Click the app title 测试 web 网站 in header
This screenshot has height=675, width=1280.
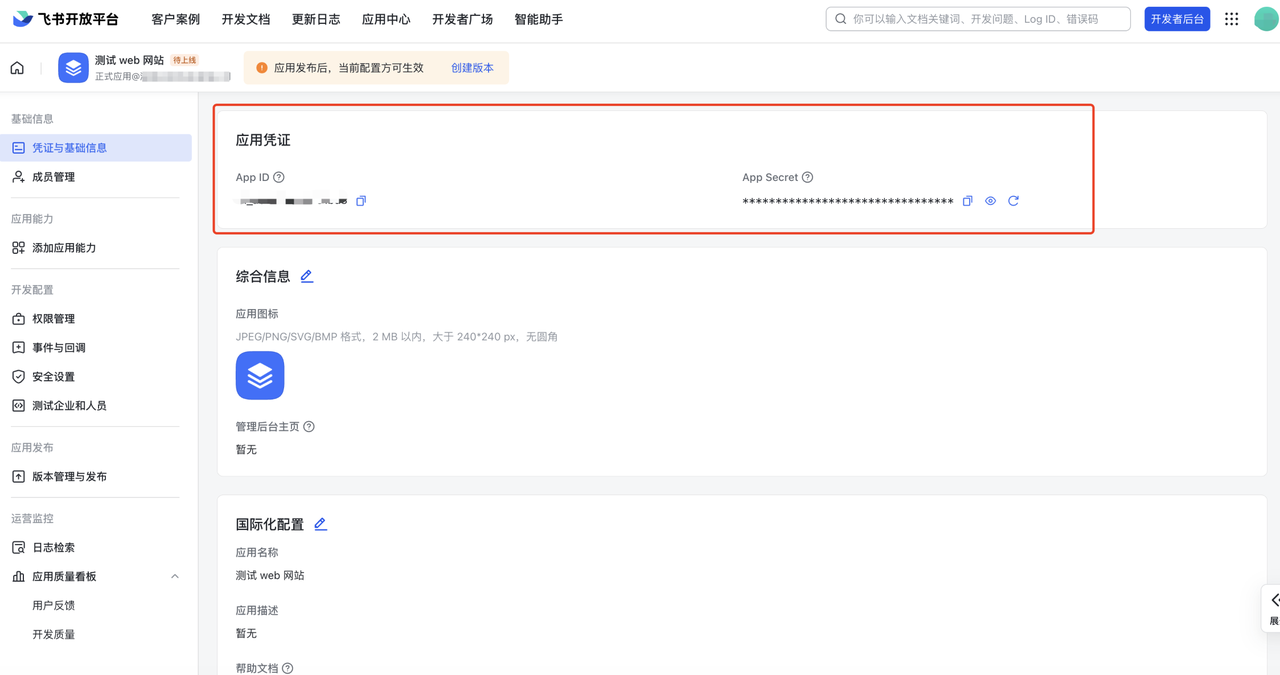point(129,60)
